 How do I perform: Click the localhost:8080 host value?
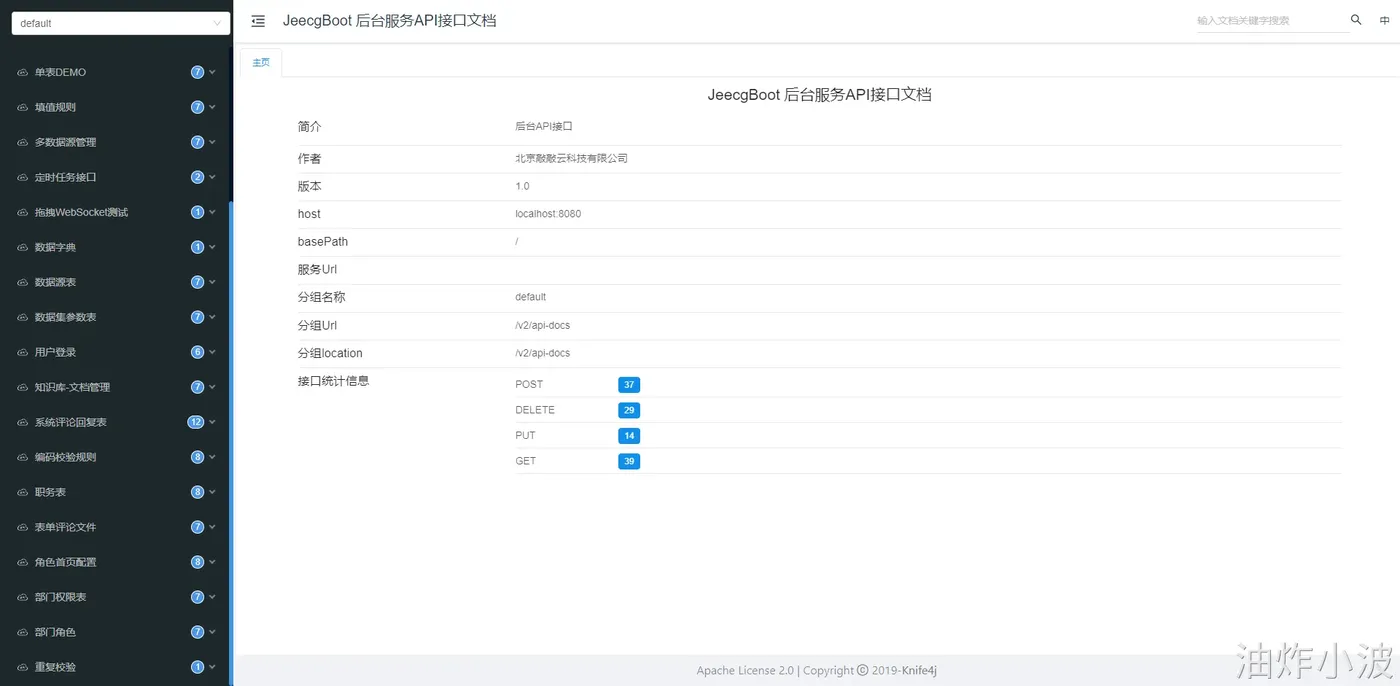click(548, 214)
